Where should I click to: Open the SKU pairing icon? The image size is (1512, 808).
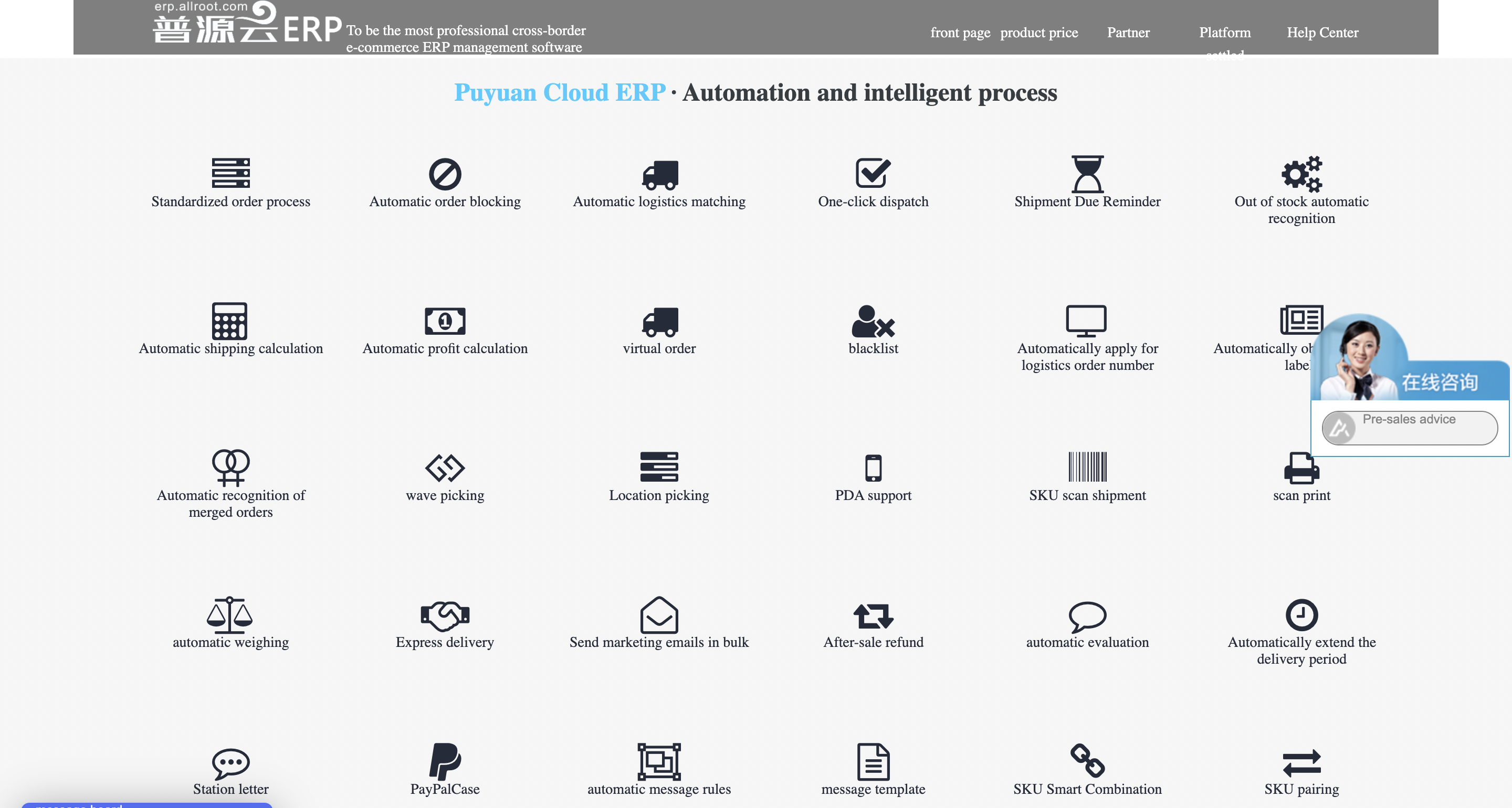(x=1301, y=762)
